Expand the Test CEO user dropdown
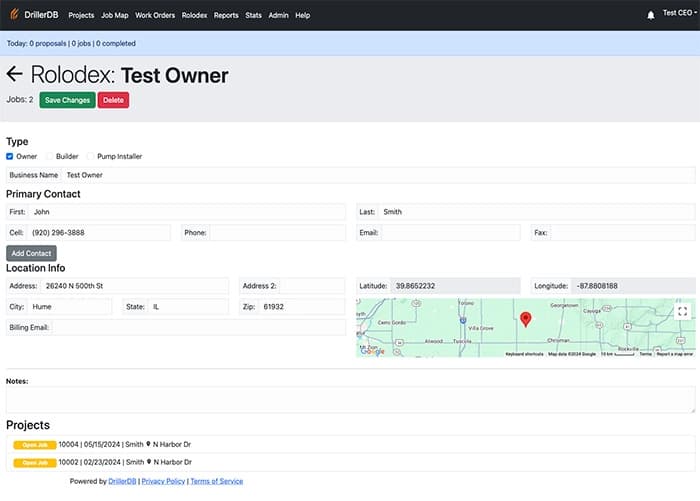This screenshot has width=700, height=501. pyautogui.click(x=680, y=15)
